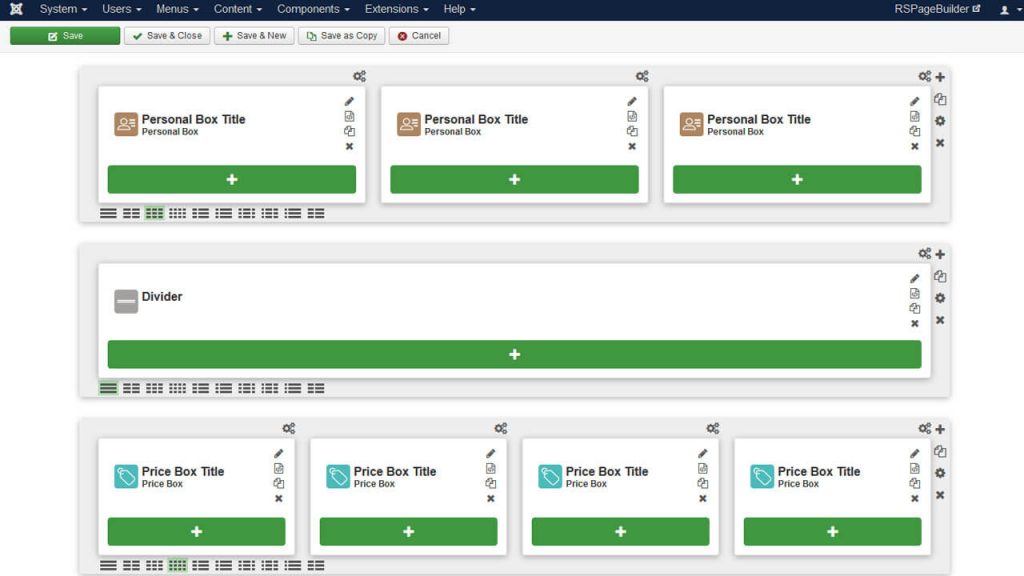Image resolution: width=1024 pixels, height=576 pixels.
Task: Click the Save & Close button
Action: [x=167, y=35]
